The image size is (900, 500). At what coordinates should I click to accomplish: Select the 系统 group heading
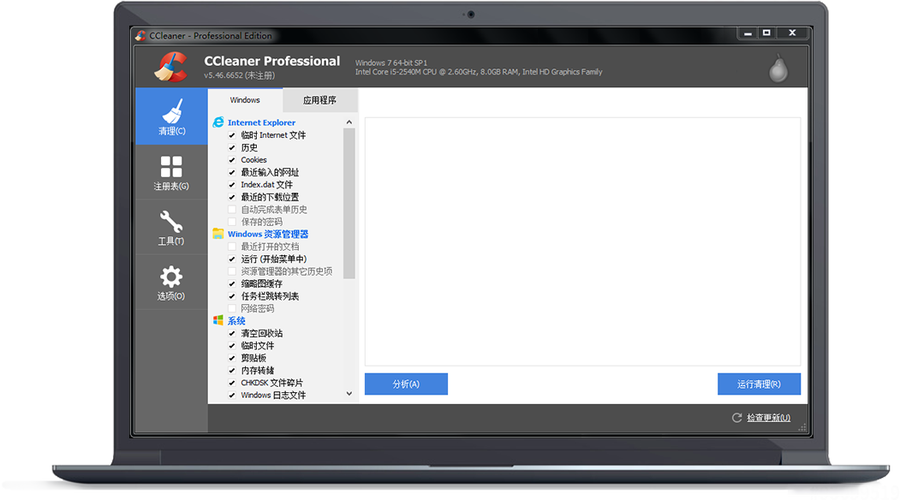(236, 320)
